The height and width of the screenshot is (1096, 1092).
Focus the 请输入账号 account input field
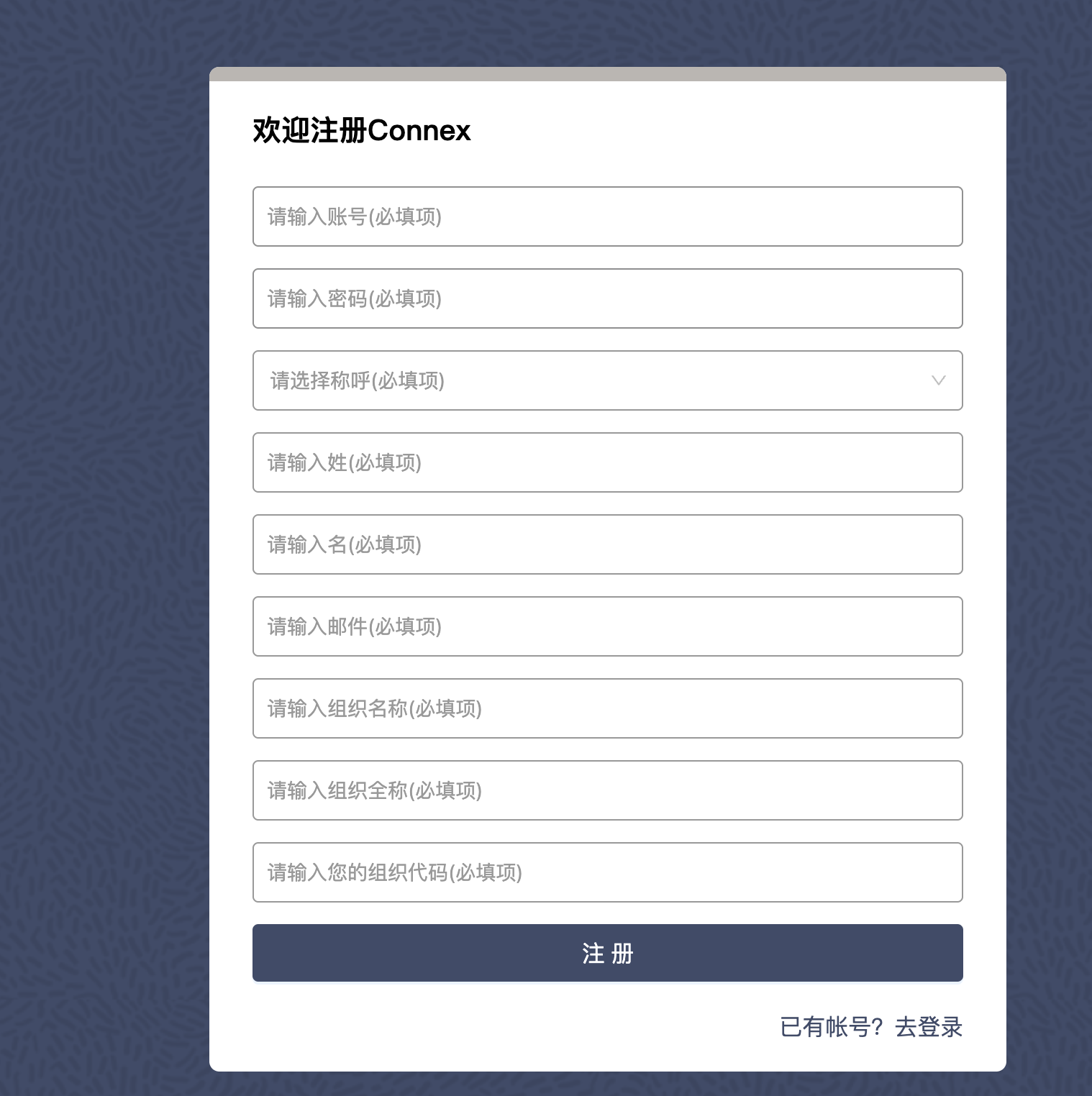tap(607, 216)
